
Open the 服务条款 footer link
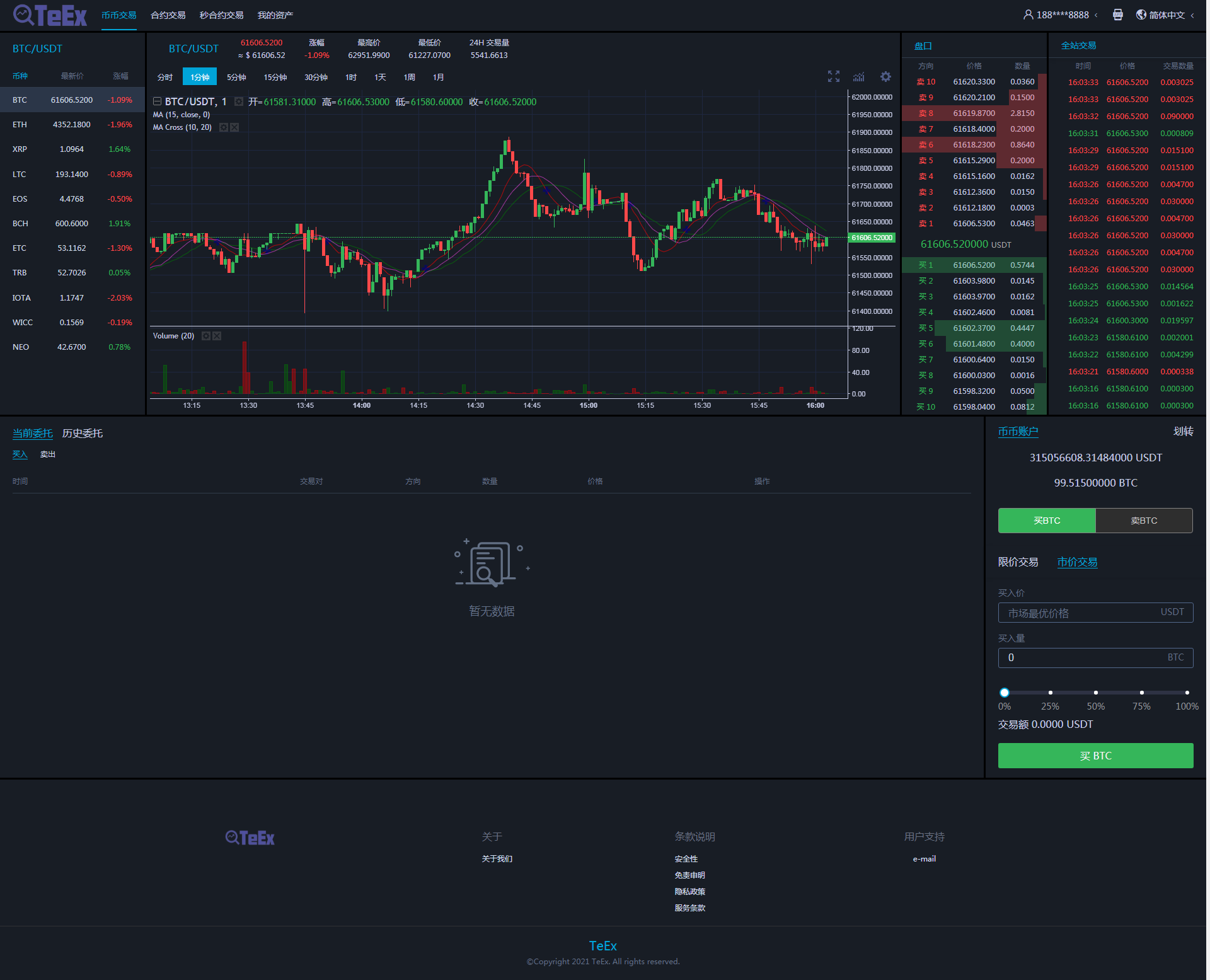689,908
